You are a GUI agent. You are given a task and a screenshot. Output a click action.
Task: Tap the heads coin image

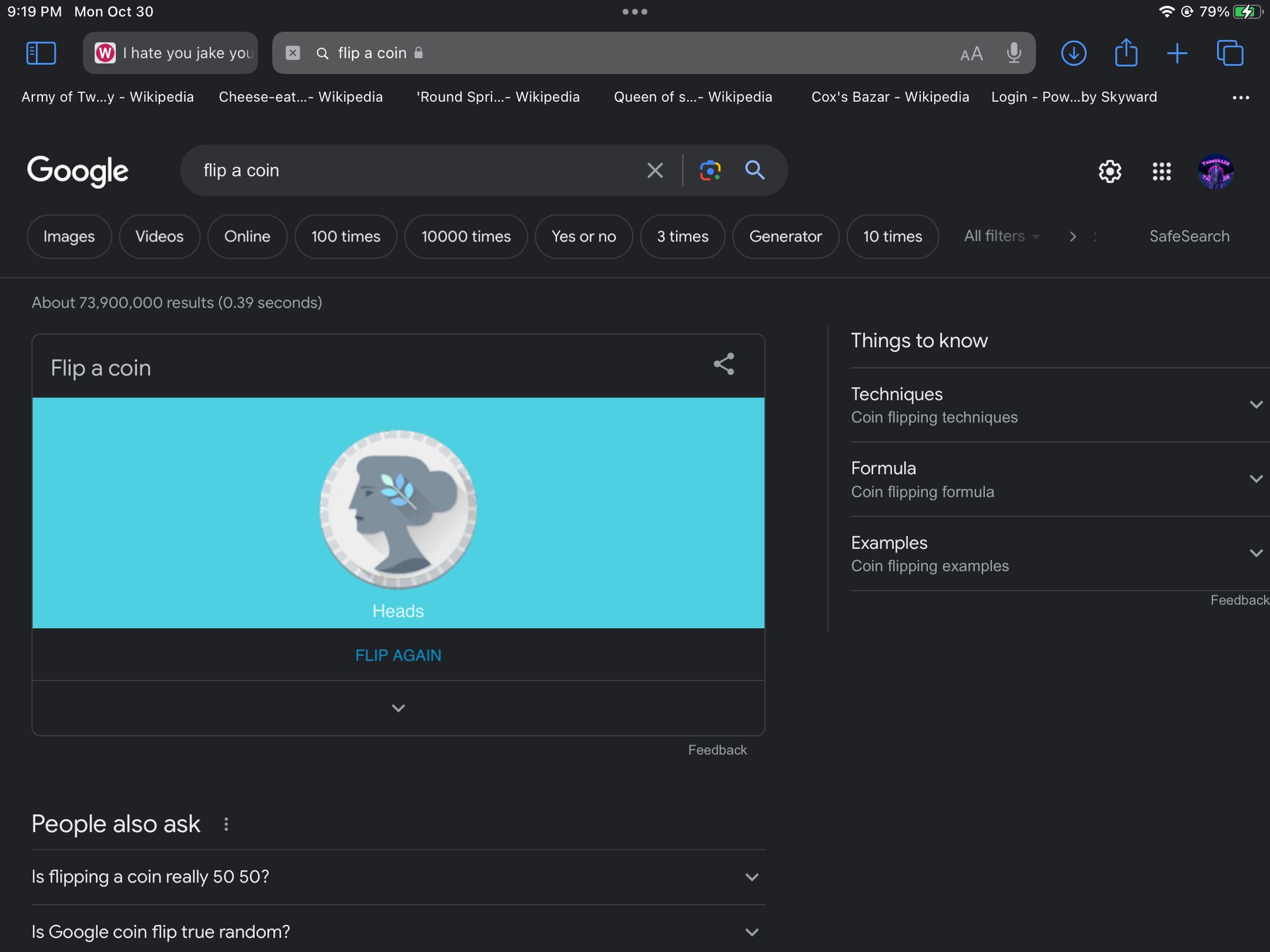click(x=398, y=509)
